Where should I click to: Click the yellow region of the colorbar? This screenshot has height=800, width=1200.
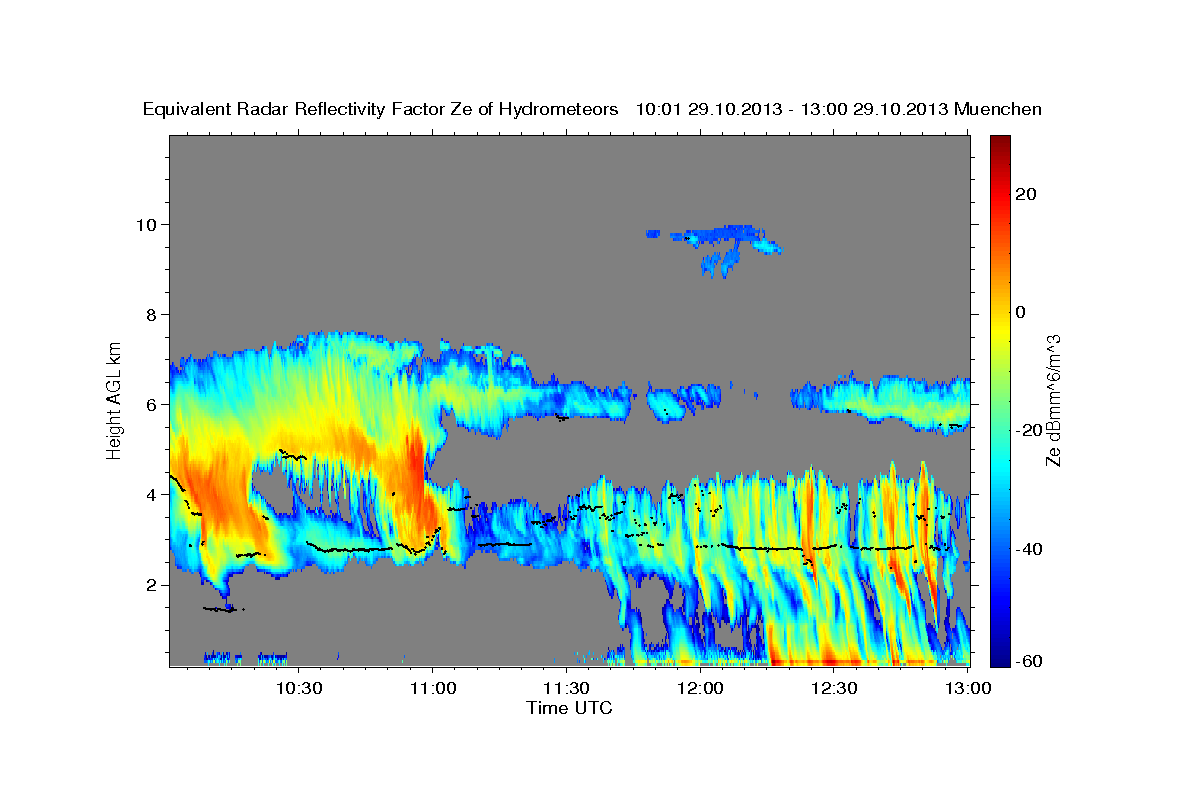click(999, 330)
